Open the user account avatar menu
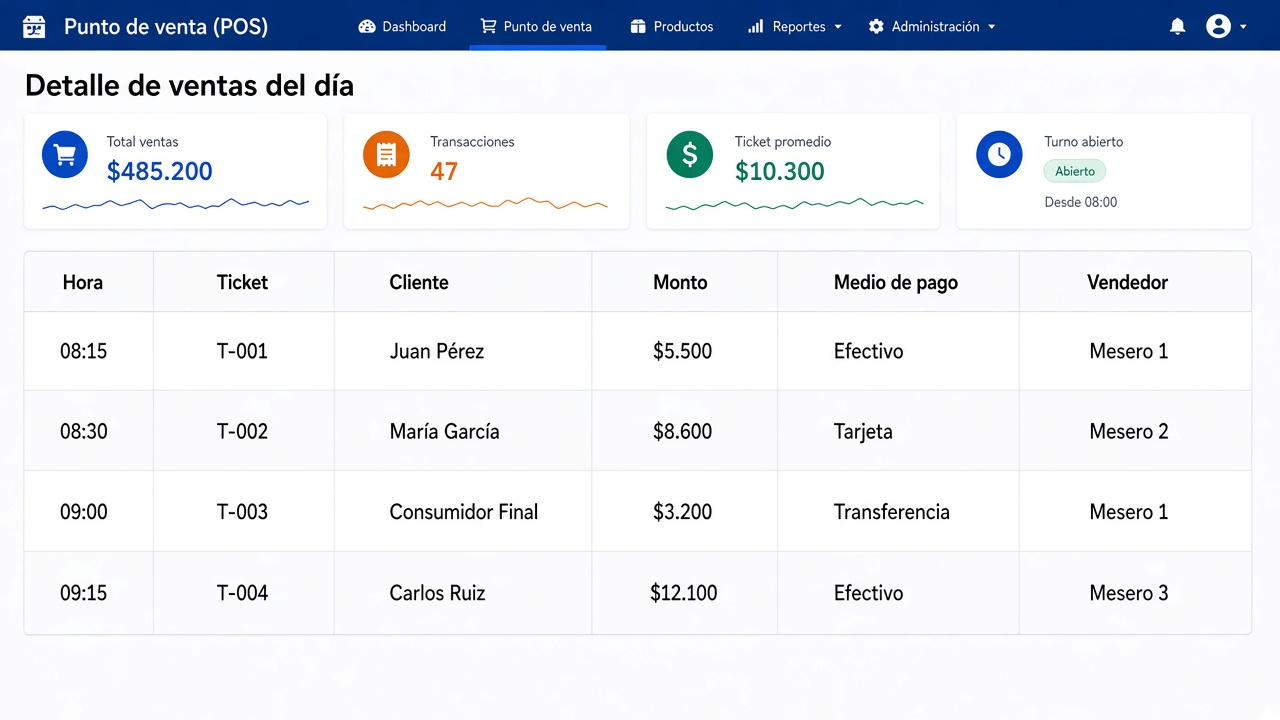Viewport: 1280px width, 720px height. (x=1218, y=27)
